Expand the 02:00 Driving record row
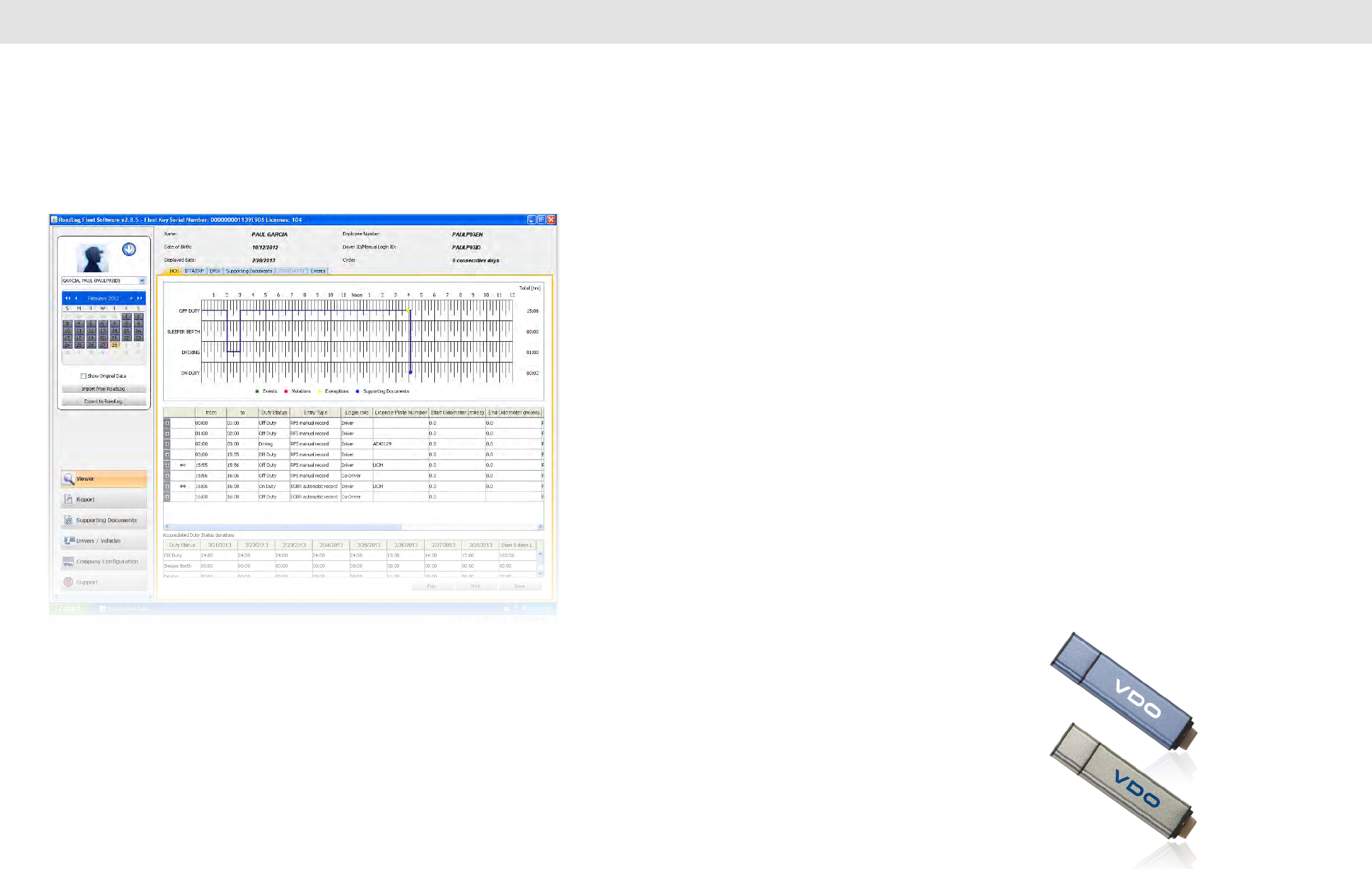The height and width of the screenshot is (869, 1372). pos(167,444)
